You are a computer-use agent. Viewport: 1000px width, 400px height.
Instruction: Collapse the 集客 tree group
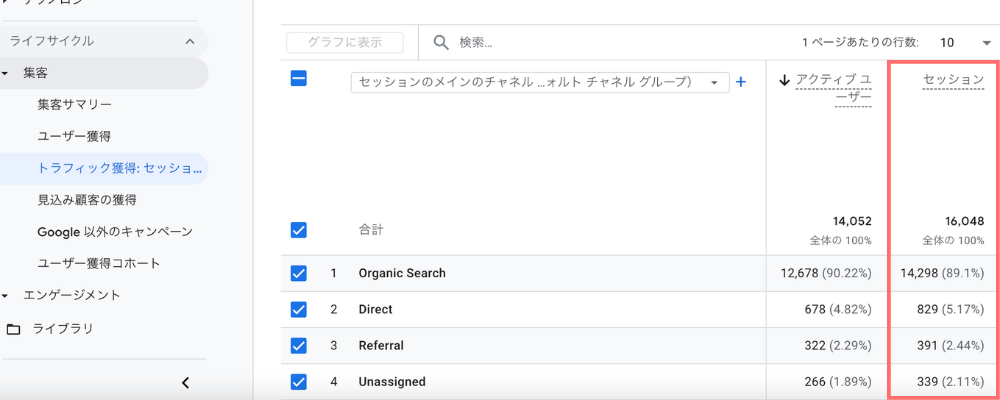pyautogui.click(x=5, y=73)
